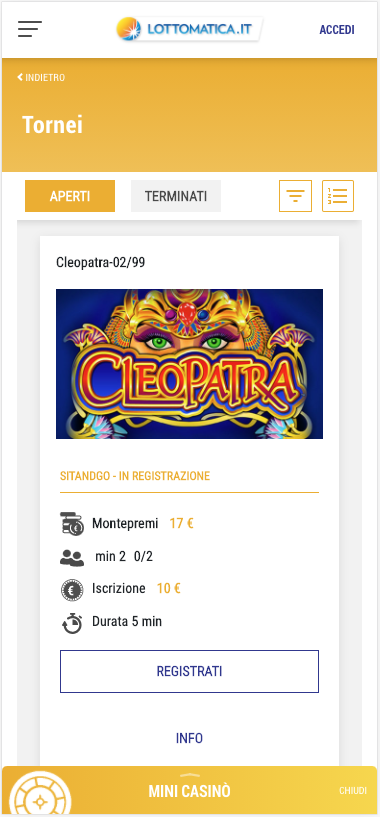Open the tournament Info link
Image resolution: width=380 pixels, height=817 pixels.
189,738
